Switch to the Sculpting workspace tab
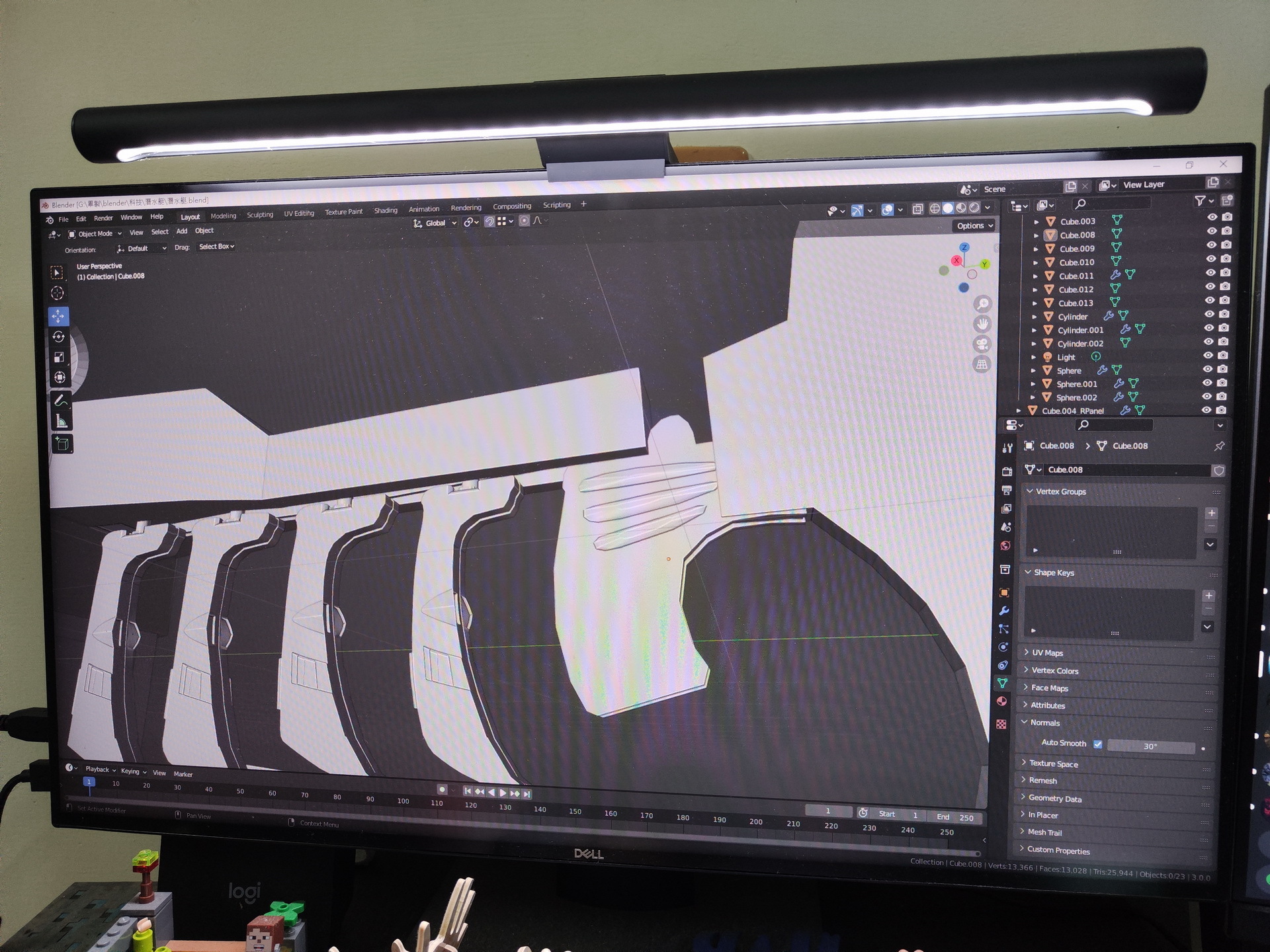This screenshot has height=952, width=1270. pyautogui.click(x=259, y=215)
